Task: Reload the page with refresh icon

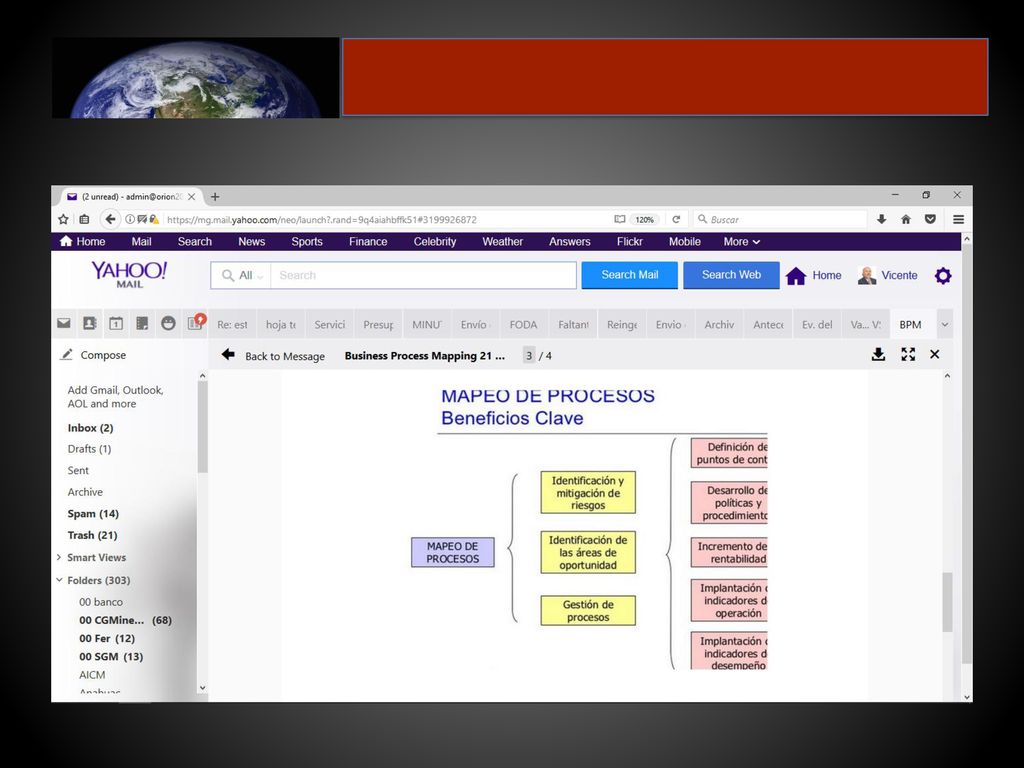Action: click(676, 219)
